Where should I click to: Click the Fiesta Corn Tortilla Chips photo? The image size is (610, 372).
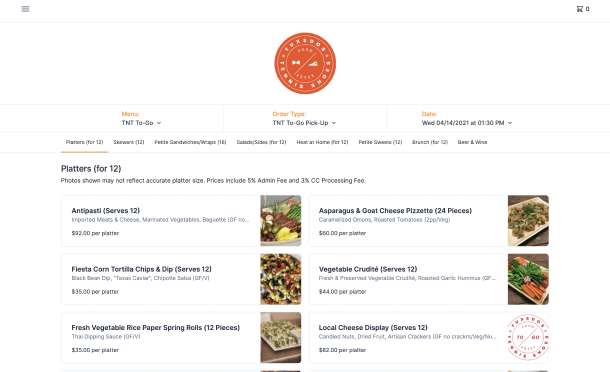point(280,279)
